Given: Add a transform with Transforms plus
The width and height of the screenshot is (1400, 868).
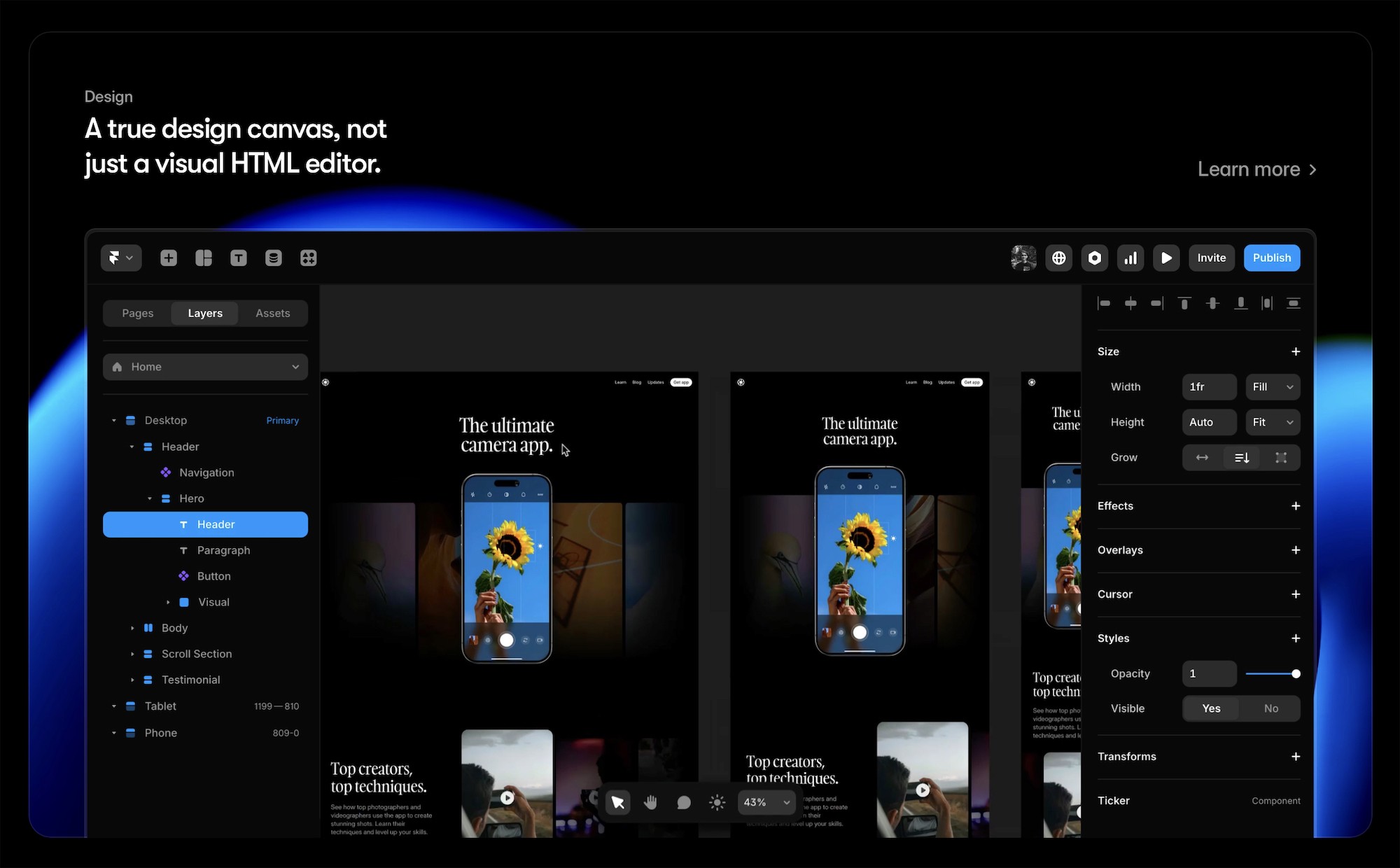Looking at the screenshot, I should pyautogui.click(x=1296, y=757).
